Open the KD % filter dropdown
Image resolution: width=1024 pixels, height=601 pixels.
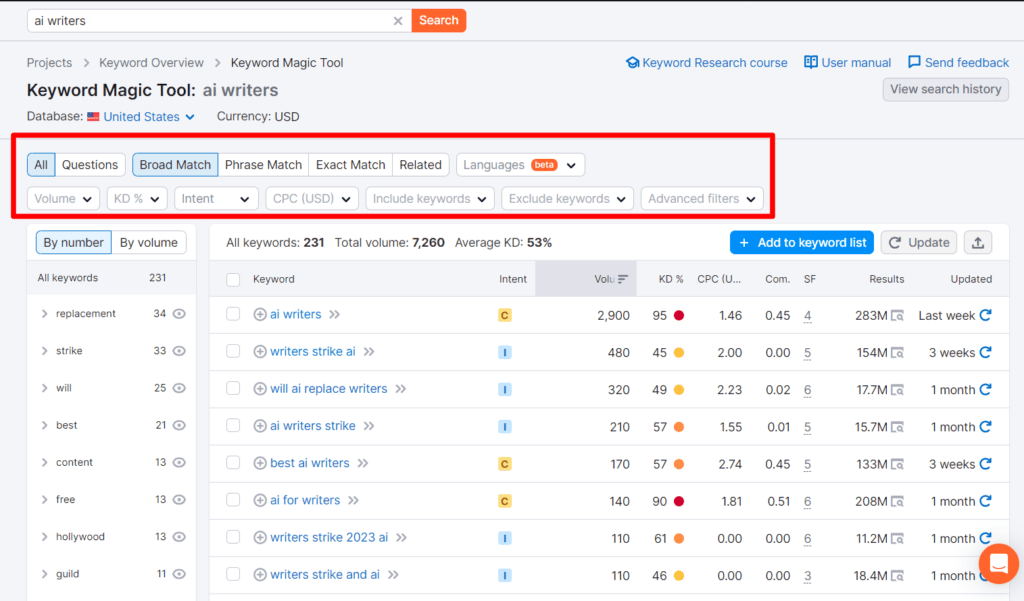pyautogui.click(x=136, y=198)
